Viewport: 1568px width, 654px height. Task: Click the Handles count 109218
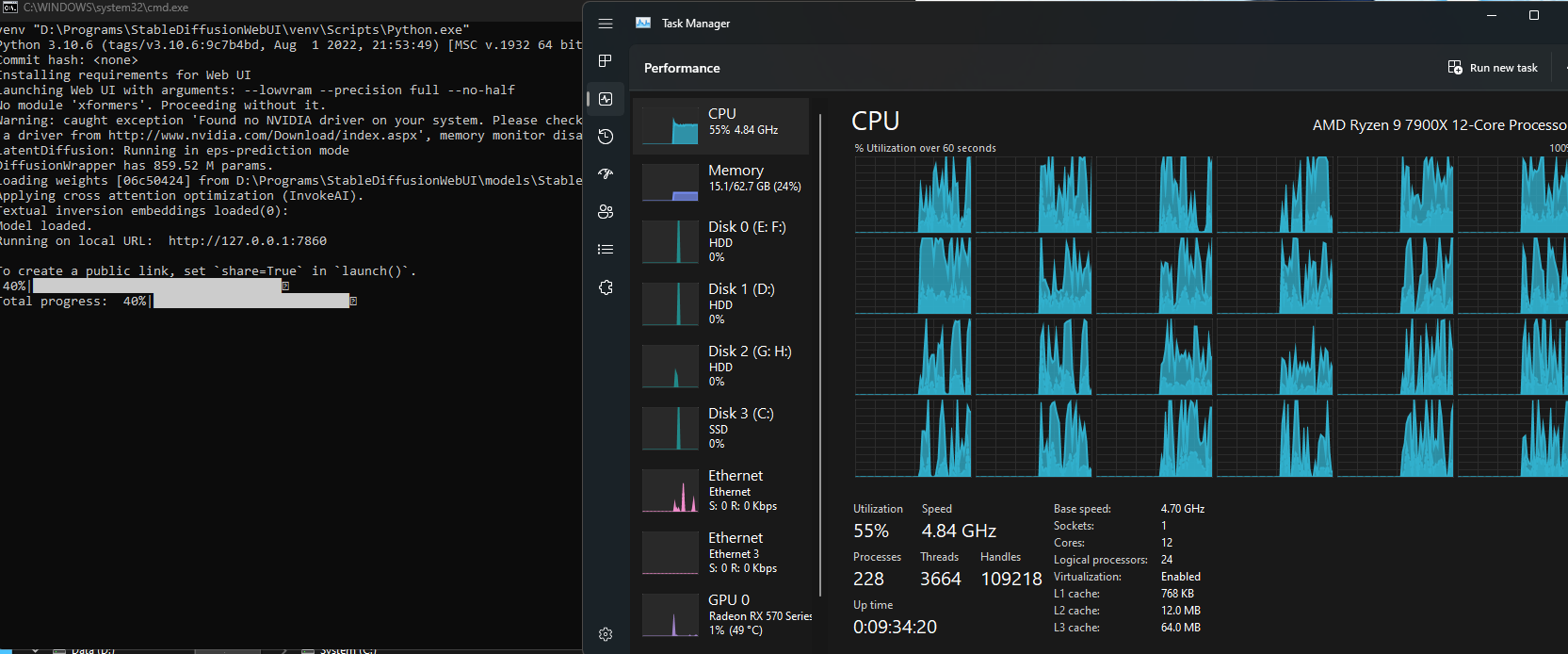(x=1011, y=580)
